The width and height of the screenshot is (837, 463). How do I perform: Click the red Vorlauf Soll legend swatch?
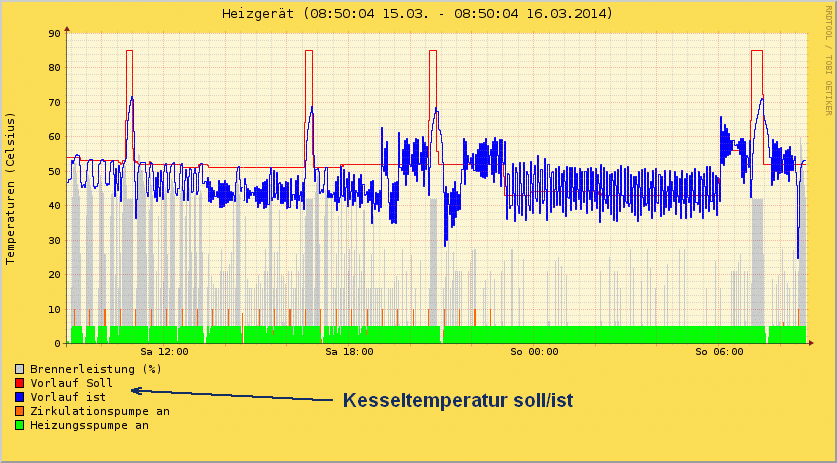click(x=20, y=383)
